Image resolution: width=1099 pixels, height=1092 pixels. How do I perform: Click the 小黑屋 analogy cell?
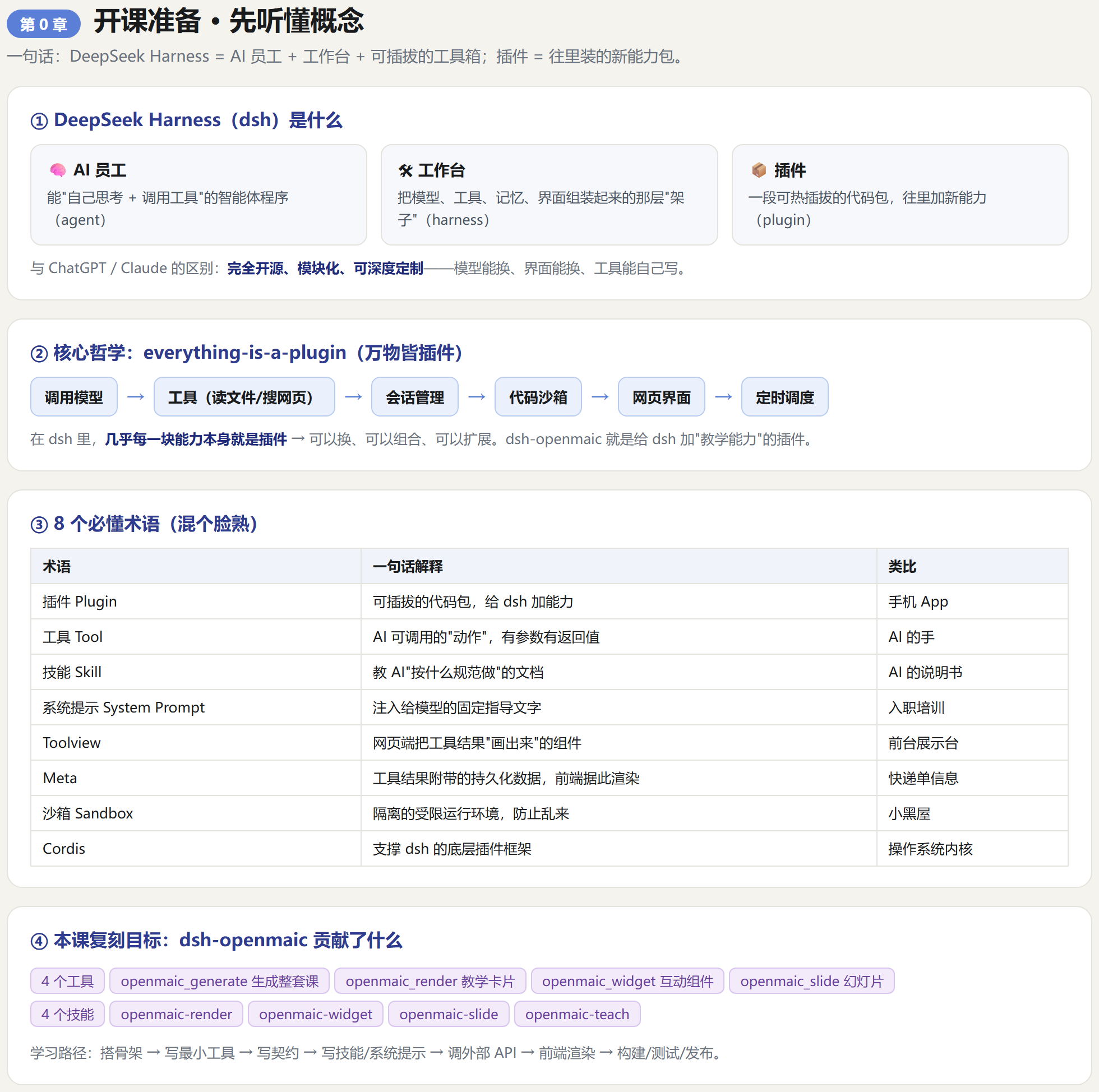(973, 813)
